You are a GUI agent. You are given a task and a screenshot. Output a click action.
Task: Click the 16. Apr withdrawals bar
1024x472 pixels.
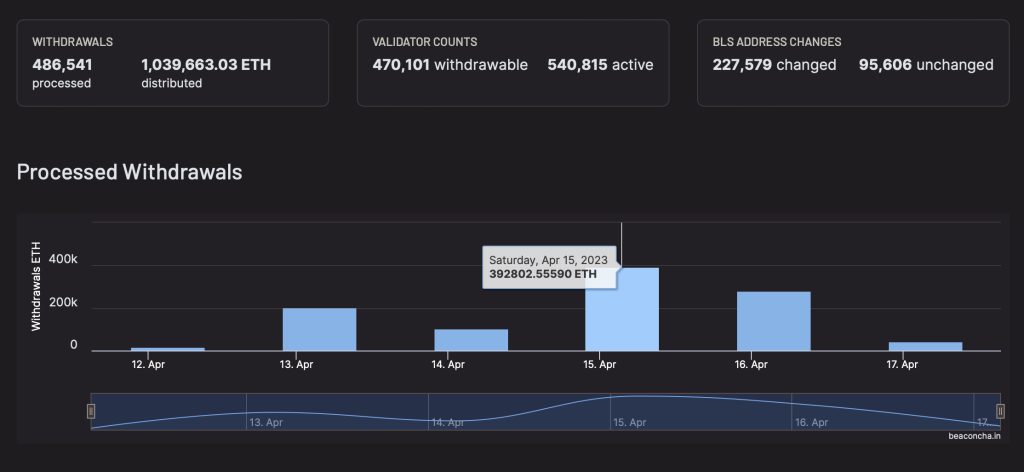click(x=773, y=321)
